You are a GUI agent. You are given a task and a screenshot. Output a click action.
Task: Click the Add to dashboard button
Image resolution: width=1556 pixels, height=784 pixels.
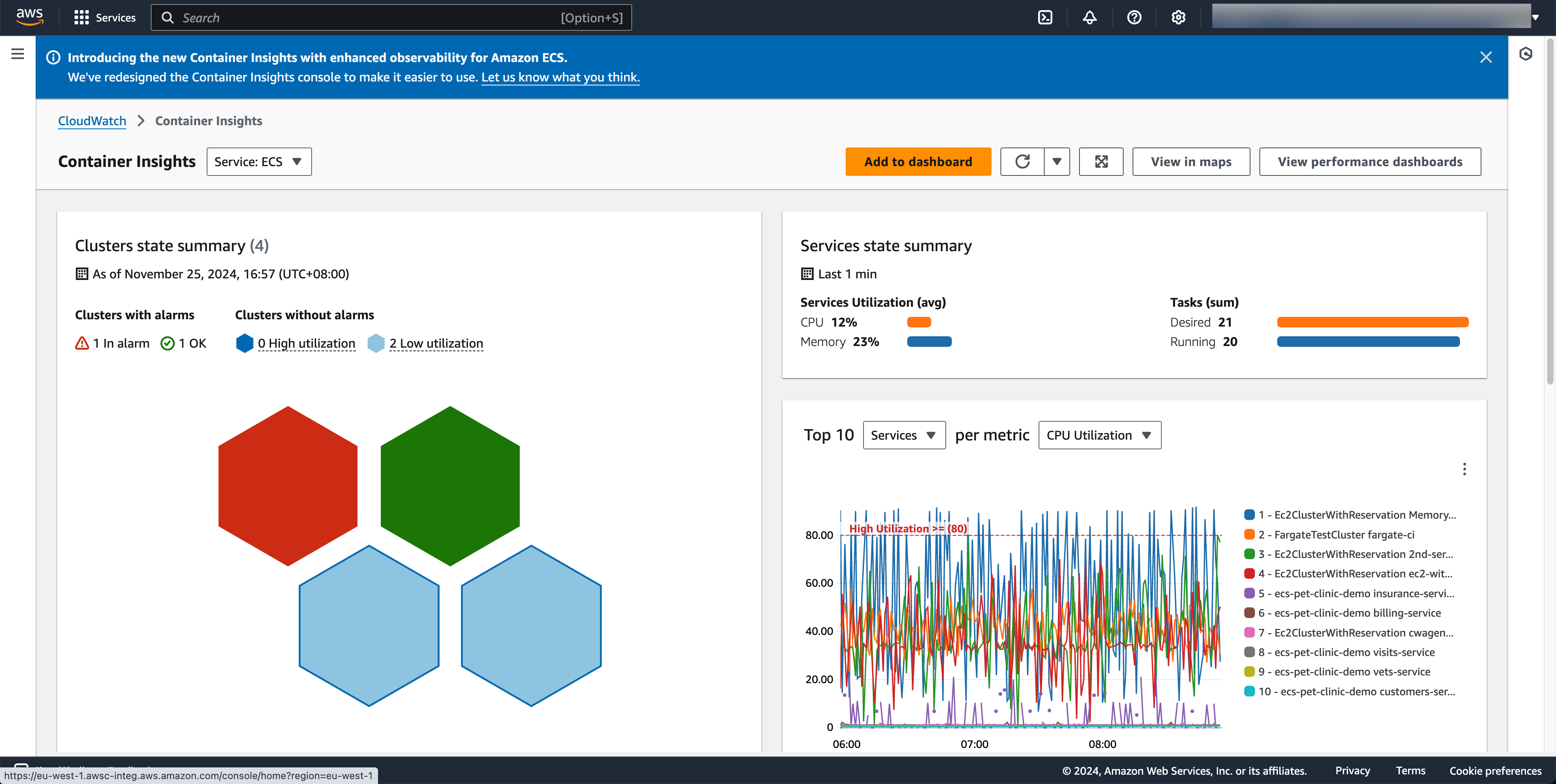click(x=918, y=161)
